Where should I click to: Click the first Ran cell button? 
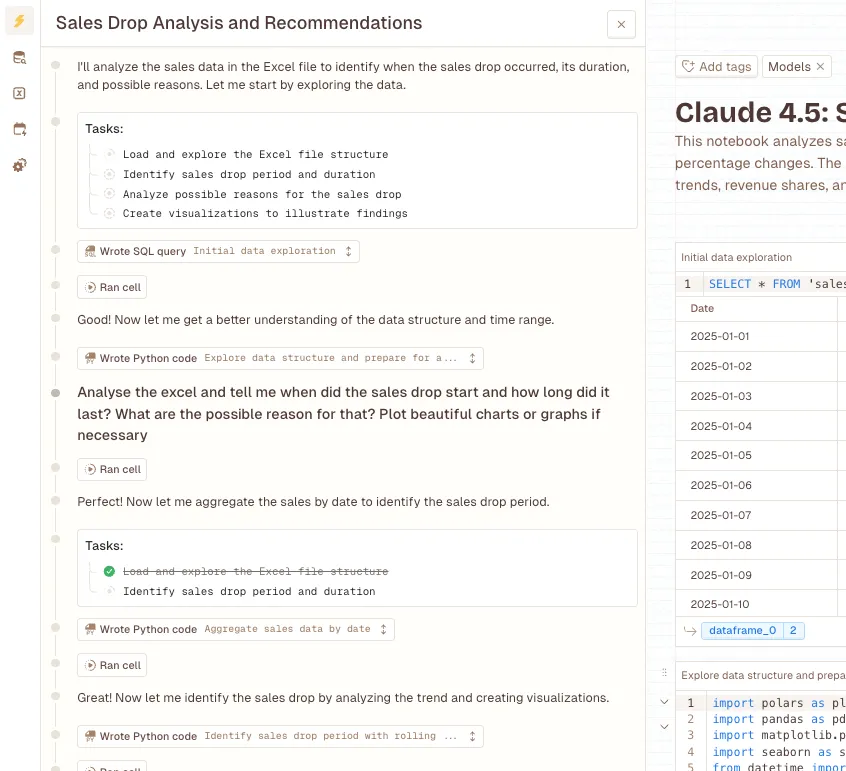pos(113,288)
